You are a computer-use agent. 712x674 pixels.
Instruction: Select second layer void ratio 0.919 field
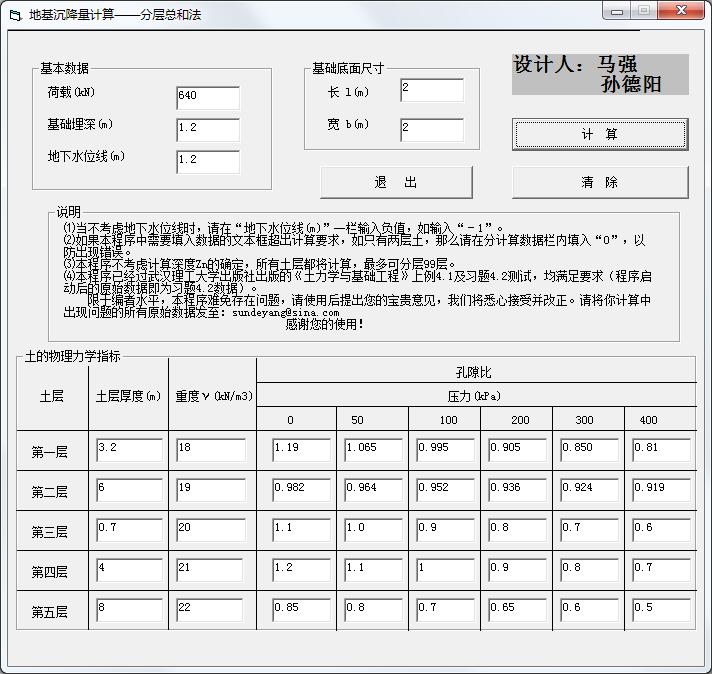(x=662, y=490)
